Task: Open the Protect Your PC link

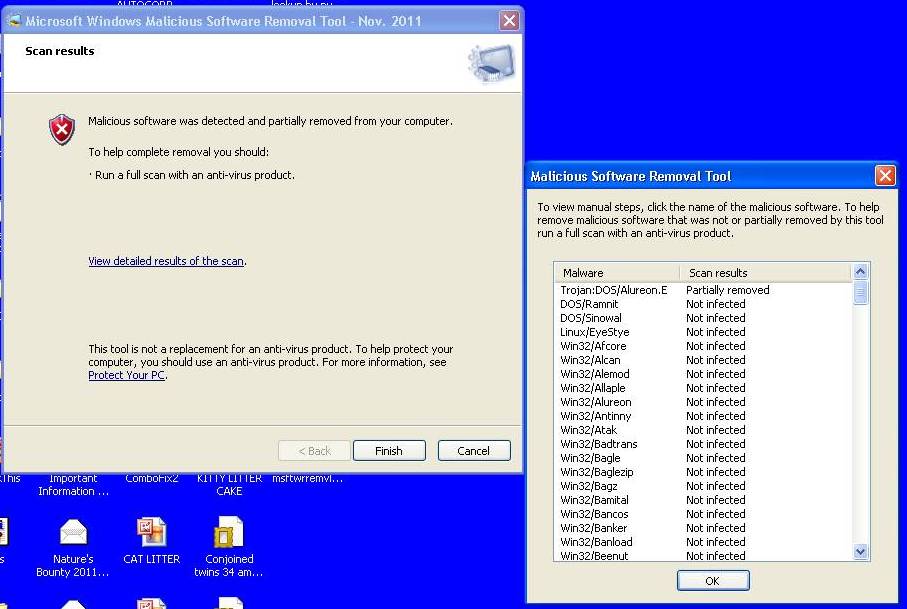Action: [x=126, y=375]
